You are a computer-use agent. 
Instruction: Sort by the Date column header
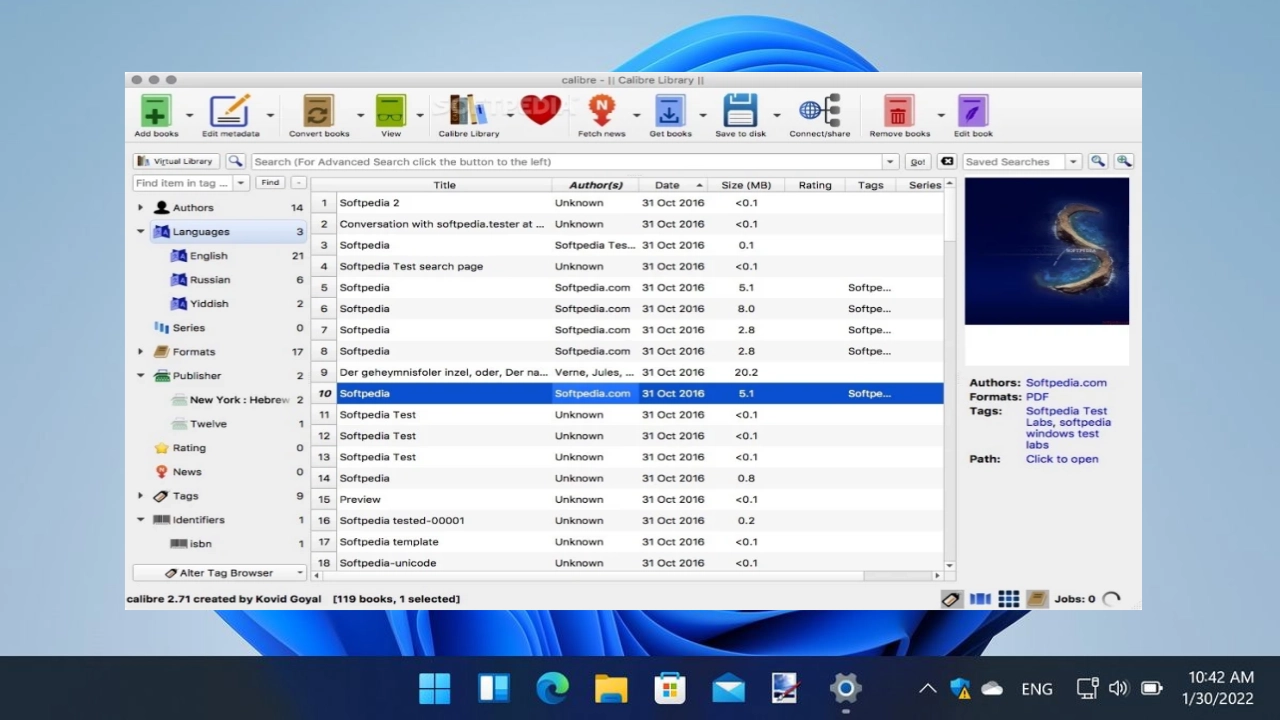(673, 185)
